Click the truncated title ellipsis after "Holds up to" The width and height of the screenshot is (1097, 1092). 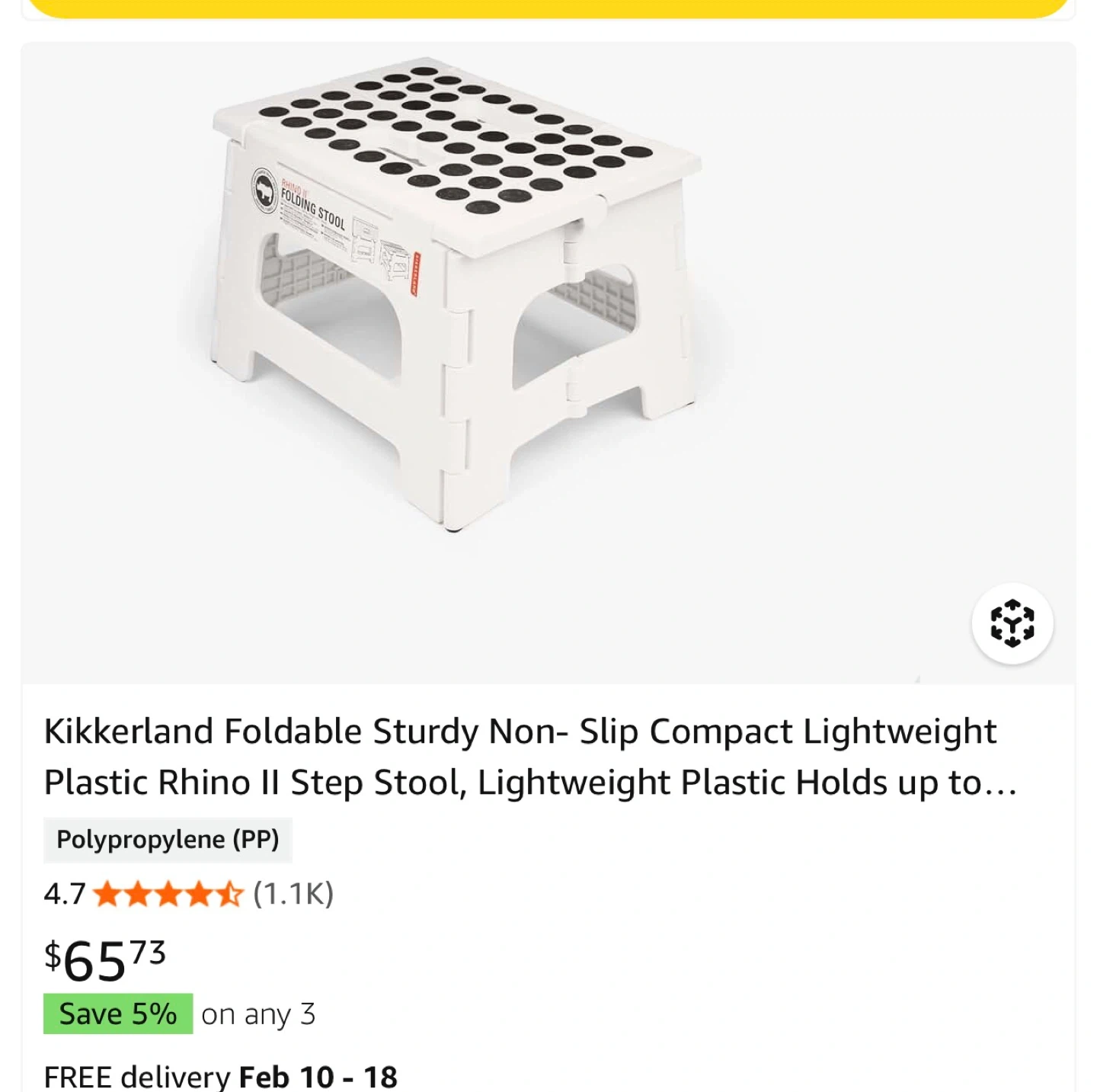click(x=1001, y=783)
